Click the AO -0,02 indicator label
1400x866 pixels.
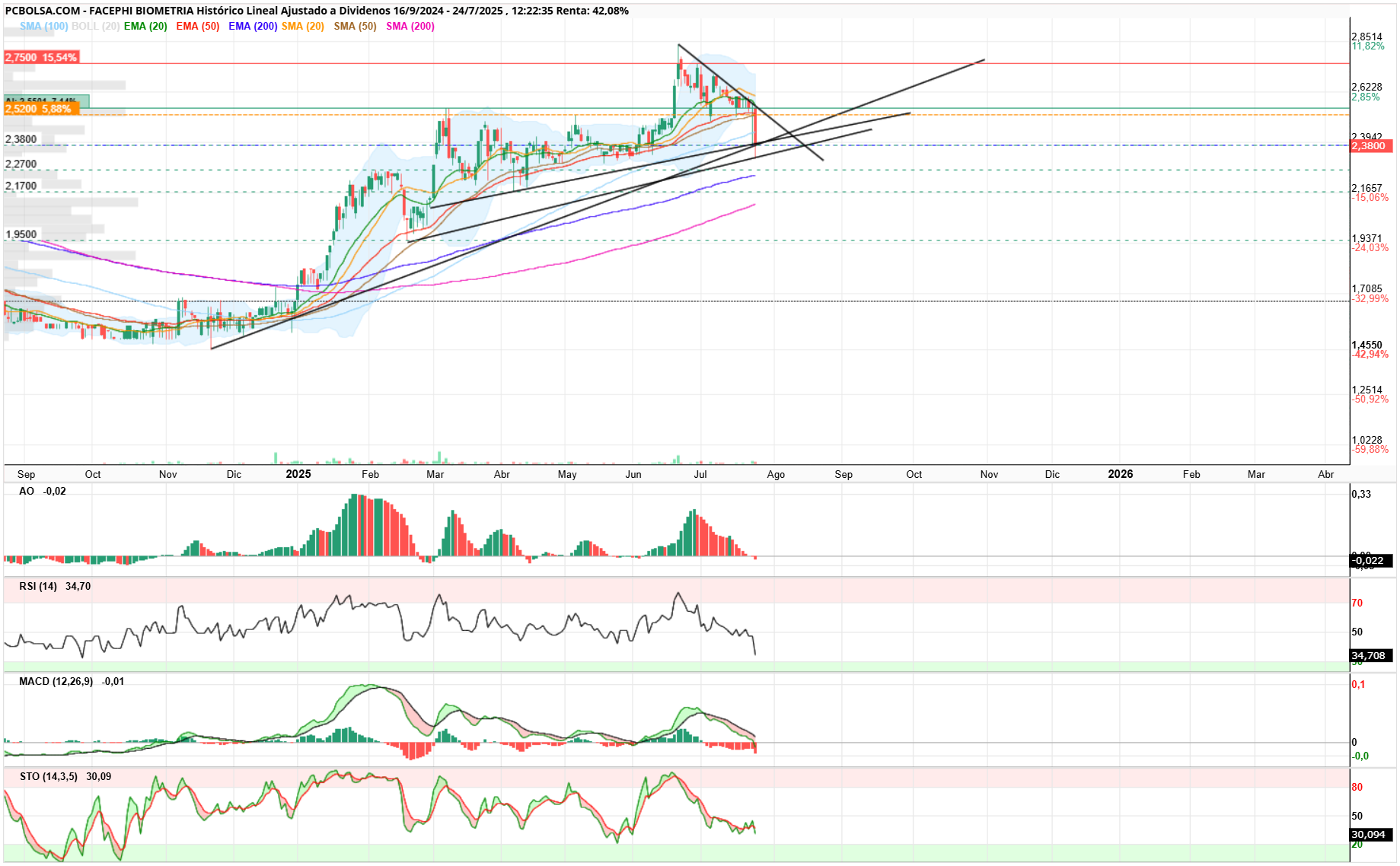pos(43,492)
